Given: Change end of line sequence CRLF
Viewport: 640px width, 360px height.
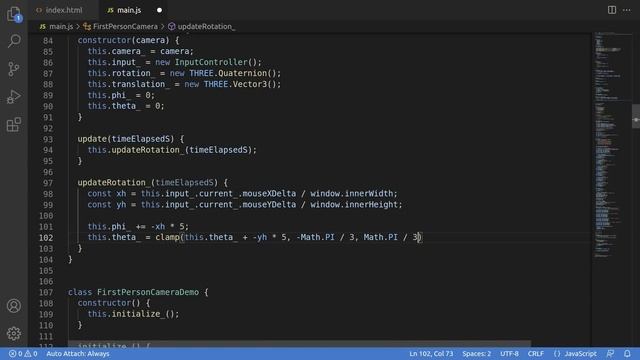Looking at the screenshot, I should 536,353.
